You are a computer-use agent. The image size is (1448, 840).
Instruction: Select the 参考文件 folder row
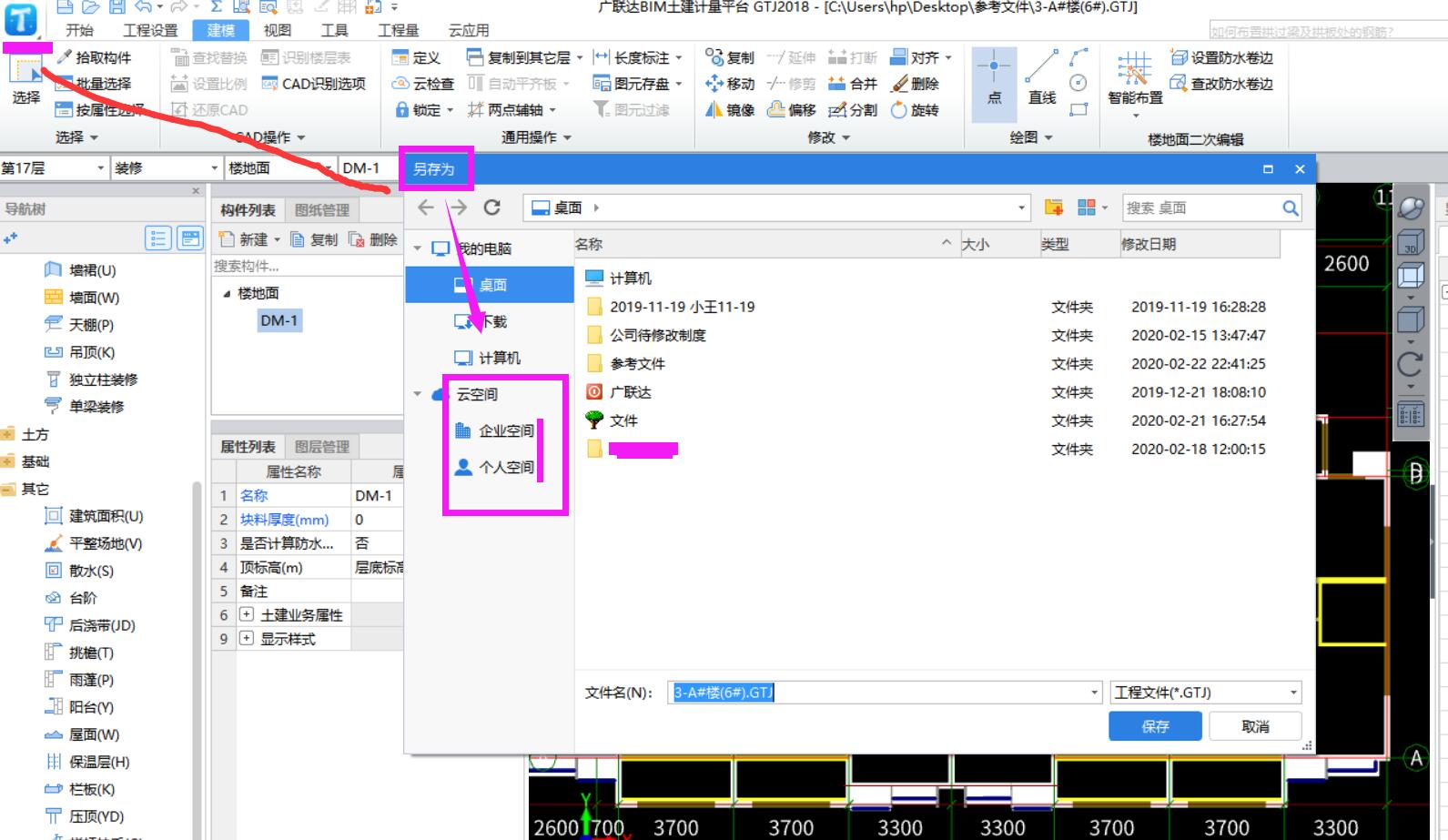coord(928,364)
